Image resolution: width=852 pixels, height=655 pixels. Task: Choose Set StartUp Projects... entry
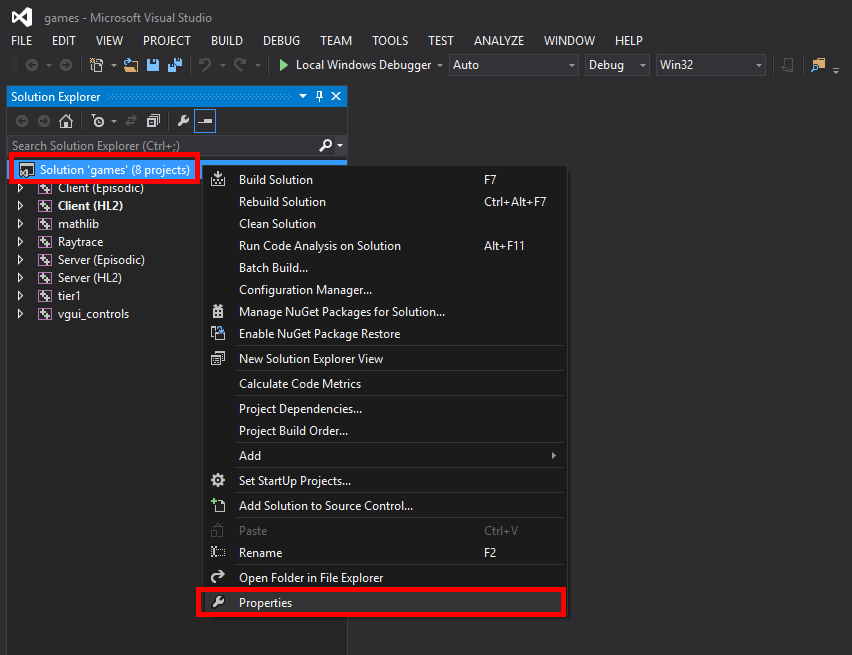pyautogui.click(x=384, y=481)
